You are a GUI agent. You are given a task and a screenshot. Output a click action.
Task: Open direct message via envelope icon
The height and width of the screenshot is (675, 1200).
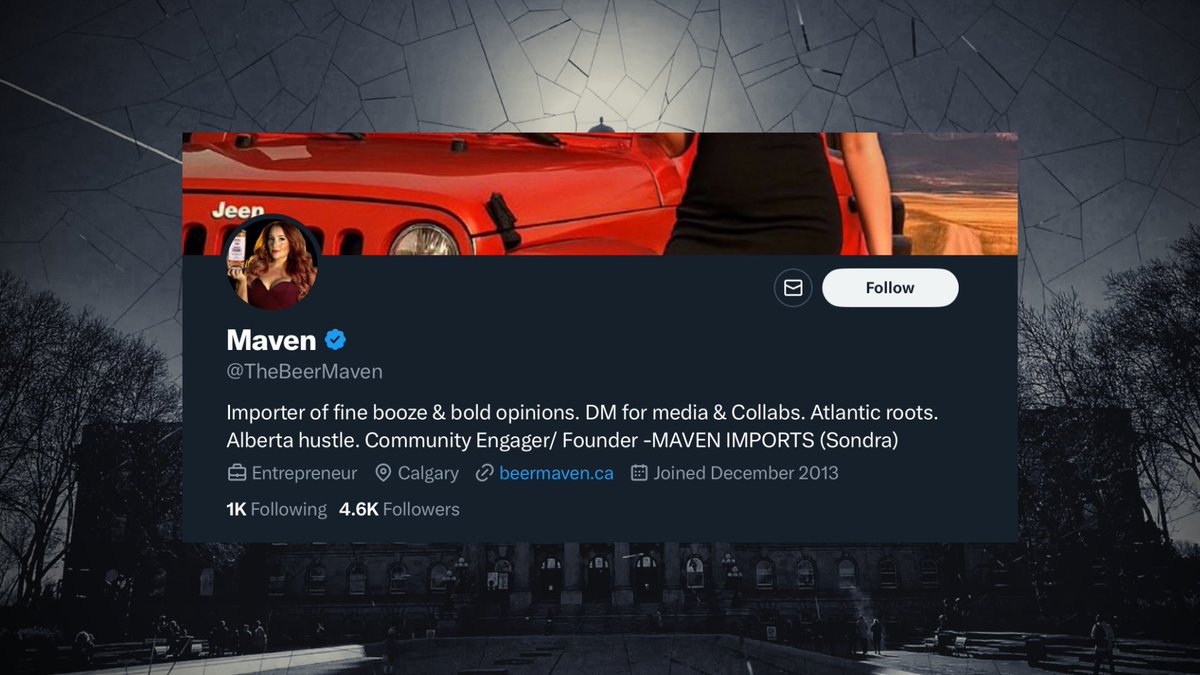793,288
